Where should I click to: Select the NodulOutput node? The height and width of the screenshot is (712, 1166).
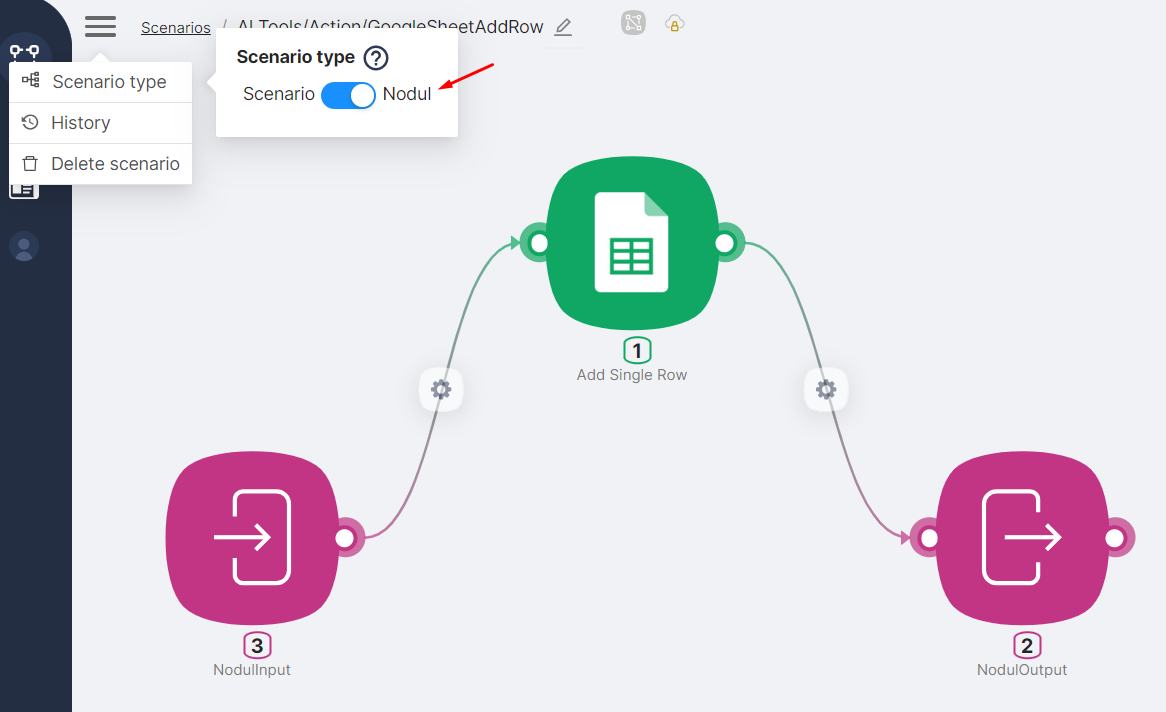coord(1022,538)
